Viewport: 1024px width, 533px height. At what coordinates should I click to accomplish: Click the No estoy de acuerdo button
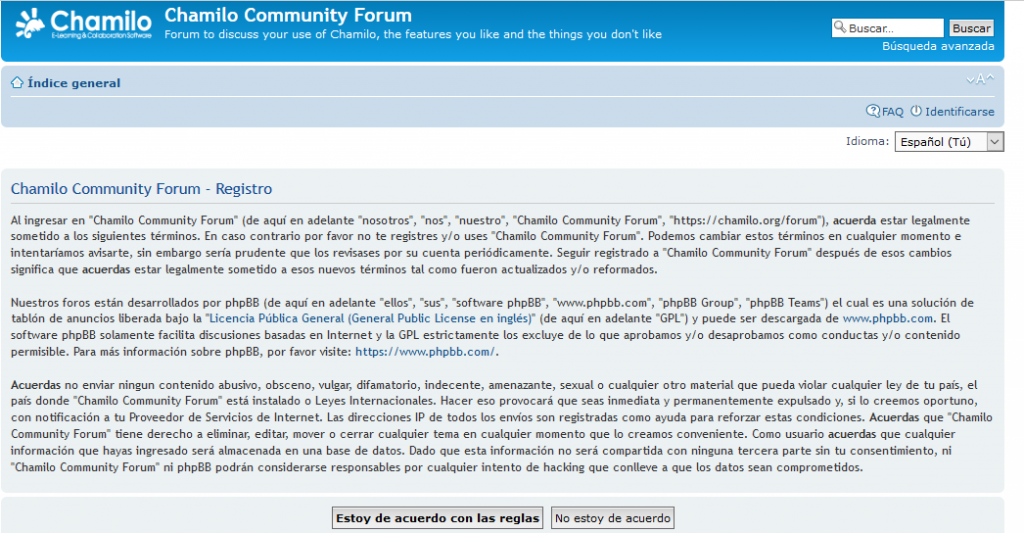(x=613, y=518)
